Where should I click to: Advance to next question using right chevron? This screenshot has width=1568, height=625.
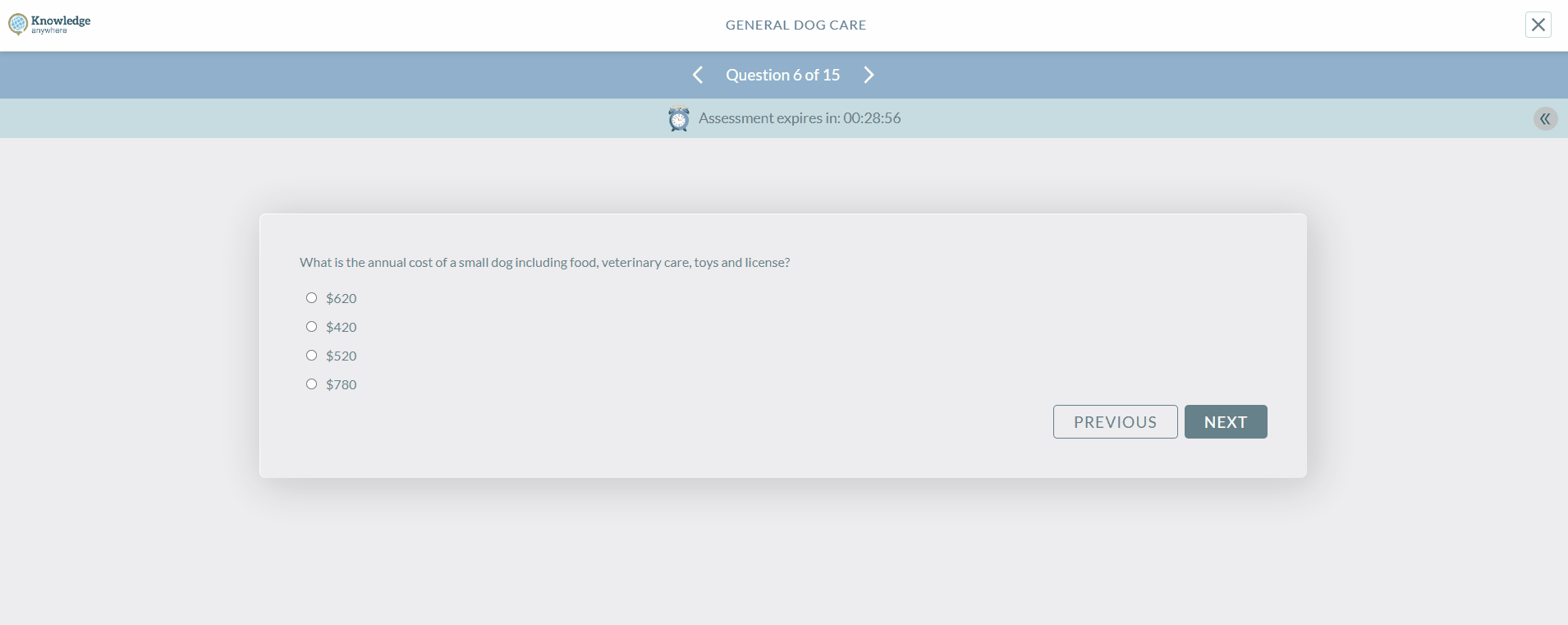(869, 75)
